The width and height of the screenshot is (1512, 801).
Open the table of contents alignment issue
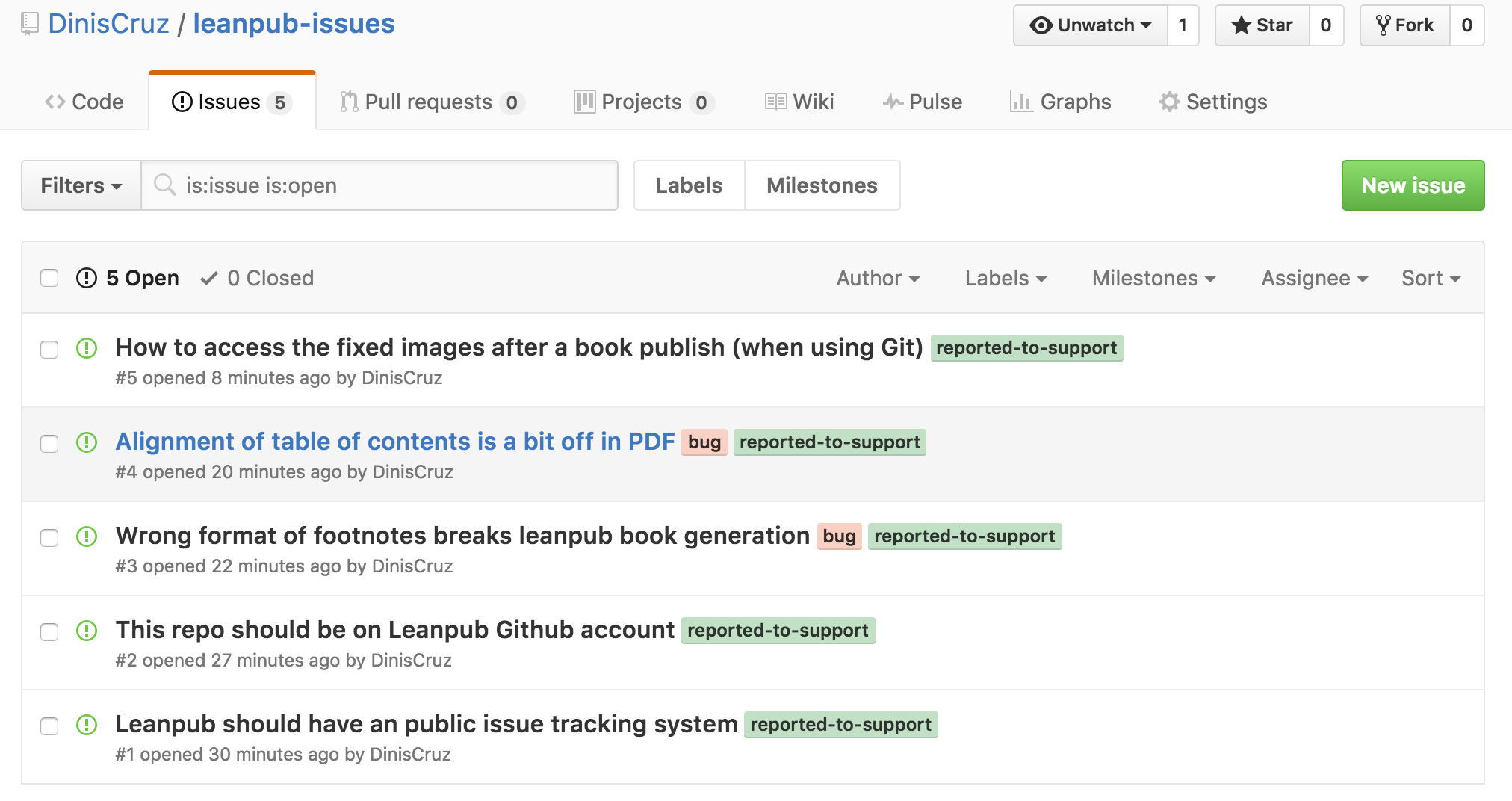(x=394, y=442)
